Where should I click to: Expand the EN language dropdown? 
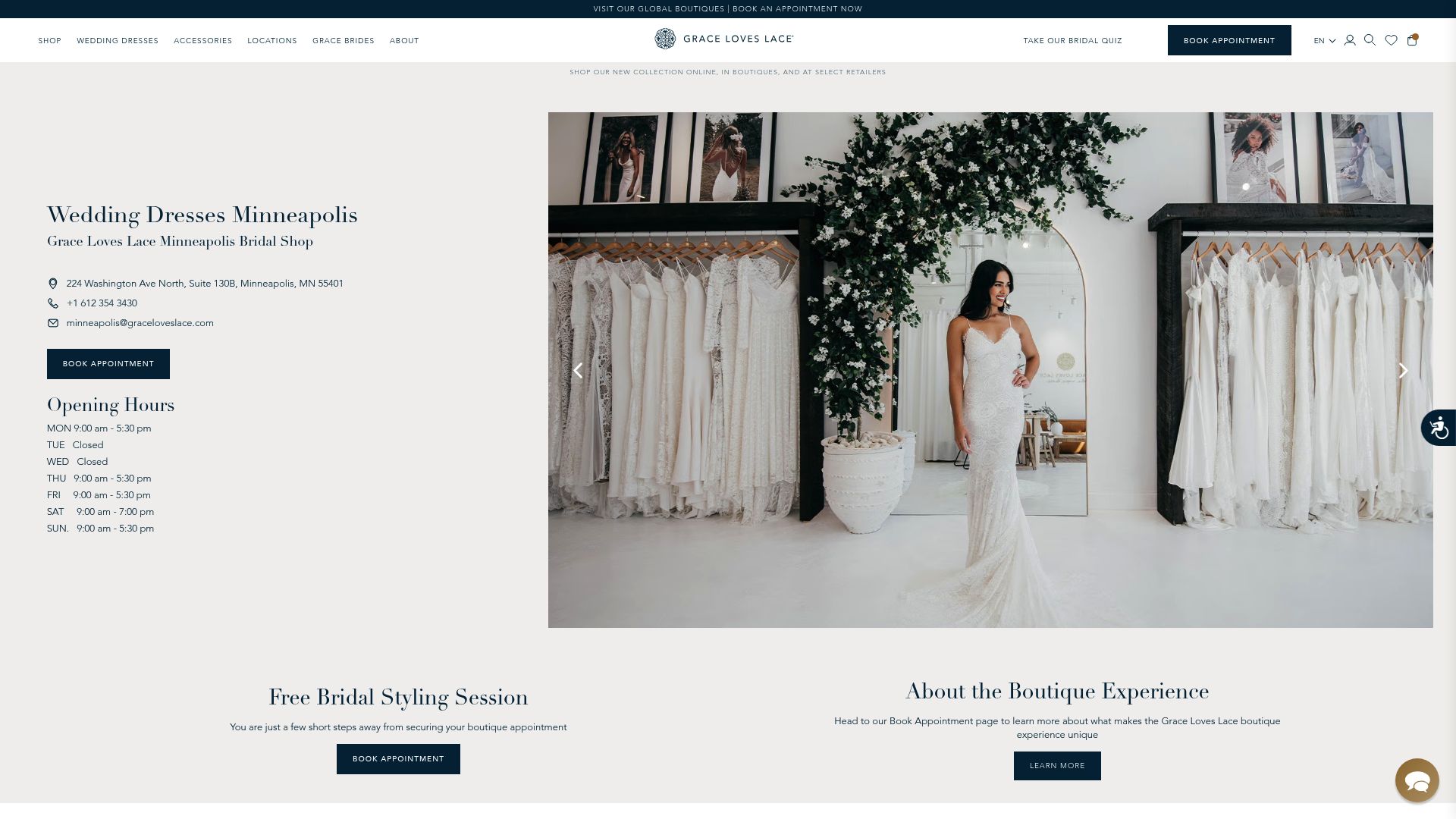click(1324, 41)
